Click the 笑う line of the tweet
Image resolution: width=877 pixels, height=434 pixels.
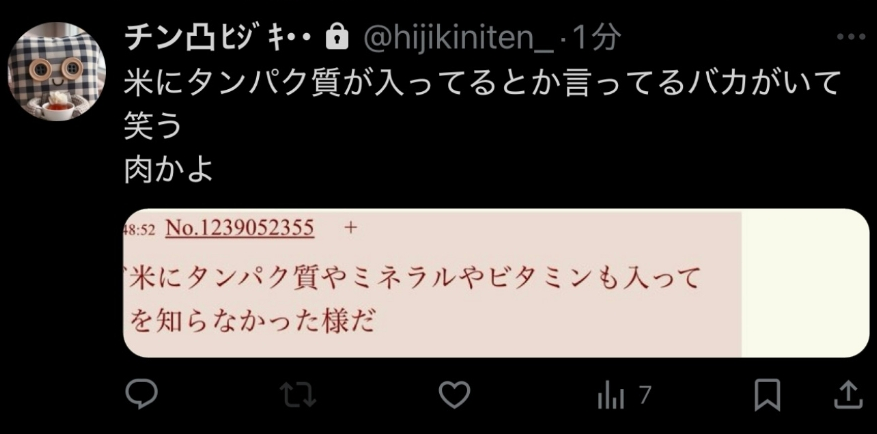click(x=153, y=126)
